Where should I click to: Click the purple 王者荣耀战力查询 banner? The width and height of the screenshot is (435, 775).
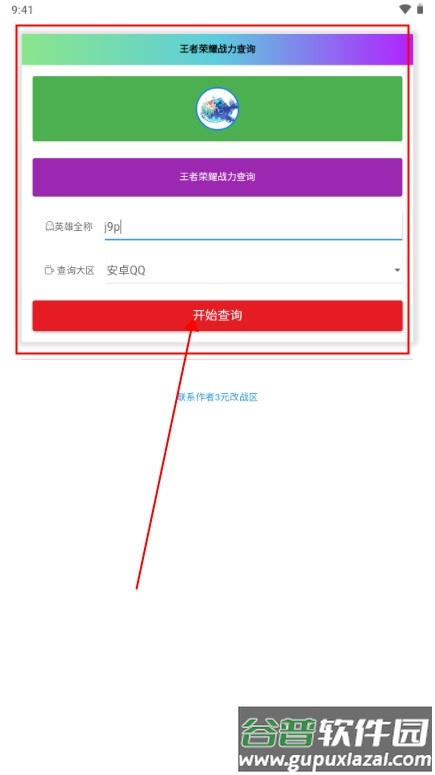218,177
